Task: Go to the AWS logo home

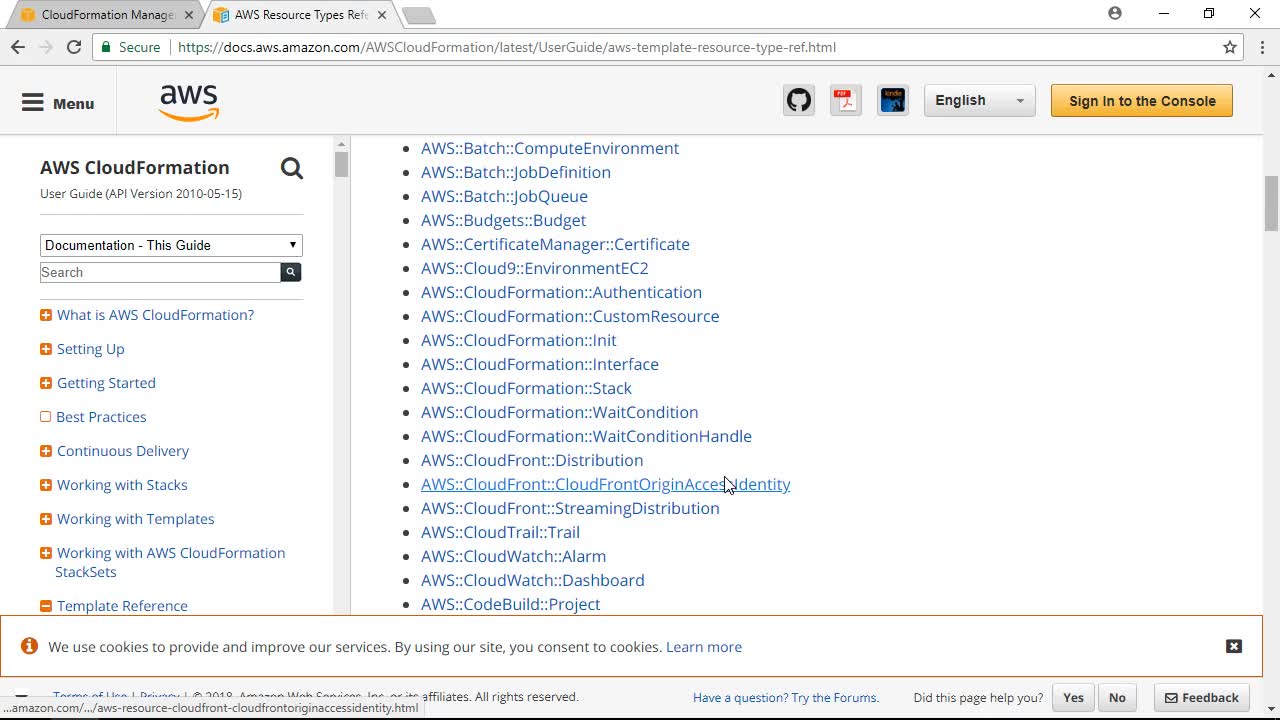Action: [189, 102]
